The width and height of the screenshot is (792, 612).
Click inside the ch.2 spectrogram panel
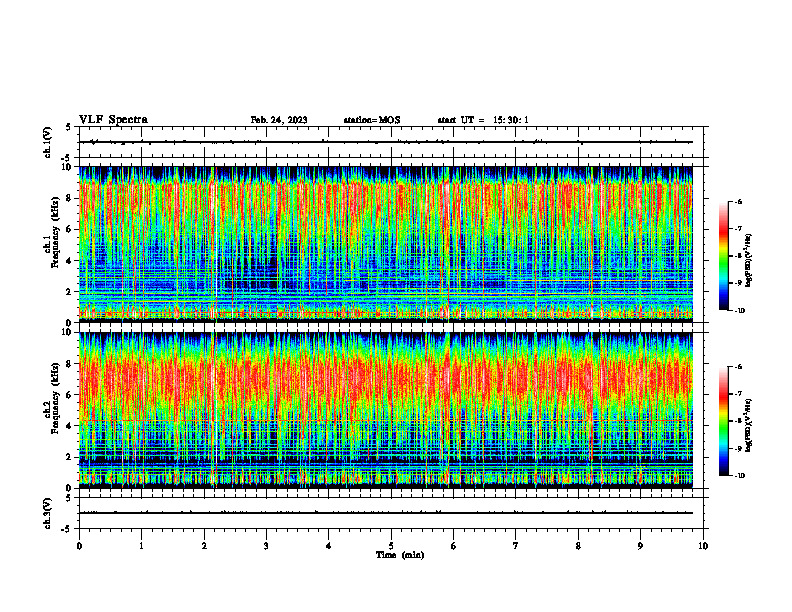pyautogui.click(x=386, y=410)
